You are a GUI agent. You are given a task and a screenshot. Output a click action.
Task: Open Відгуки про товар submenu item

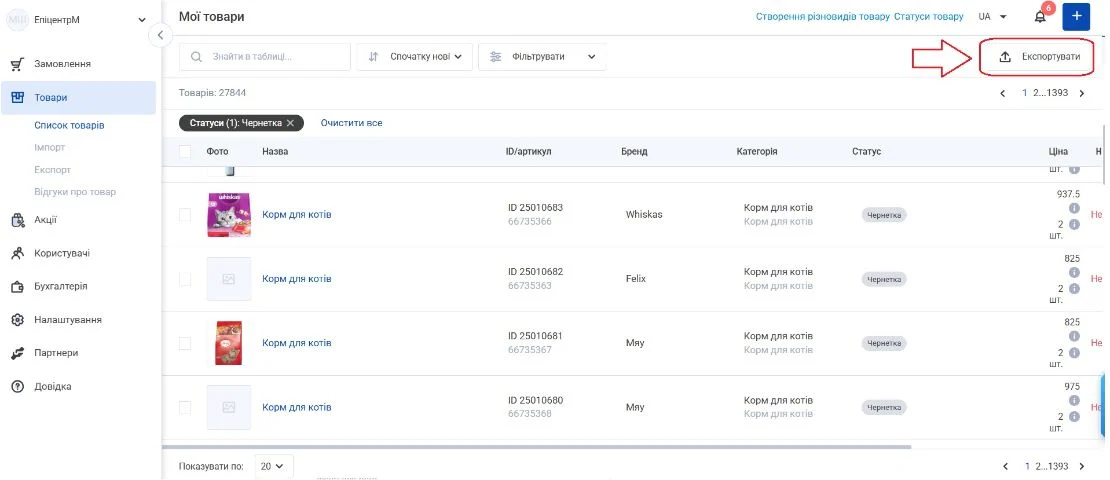75,192
